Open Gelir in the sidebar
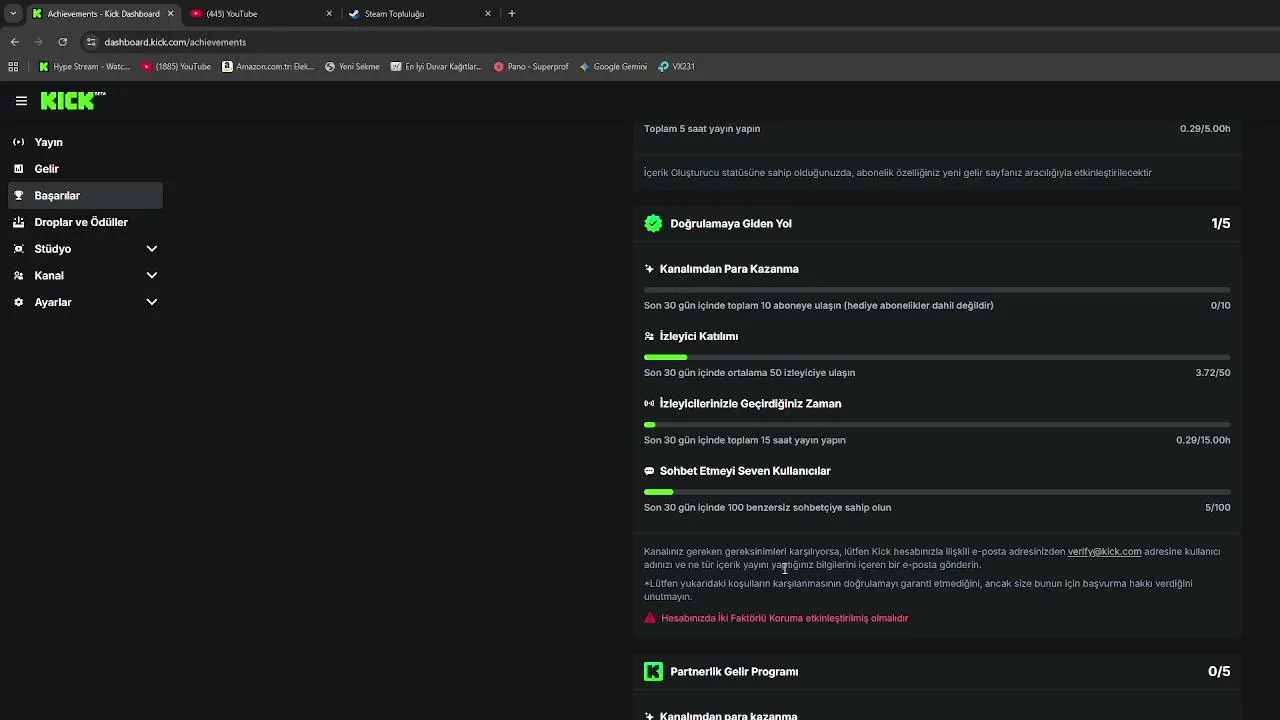The height and width of the screenshot is (720, 1280). (x=46, y=169)
